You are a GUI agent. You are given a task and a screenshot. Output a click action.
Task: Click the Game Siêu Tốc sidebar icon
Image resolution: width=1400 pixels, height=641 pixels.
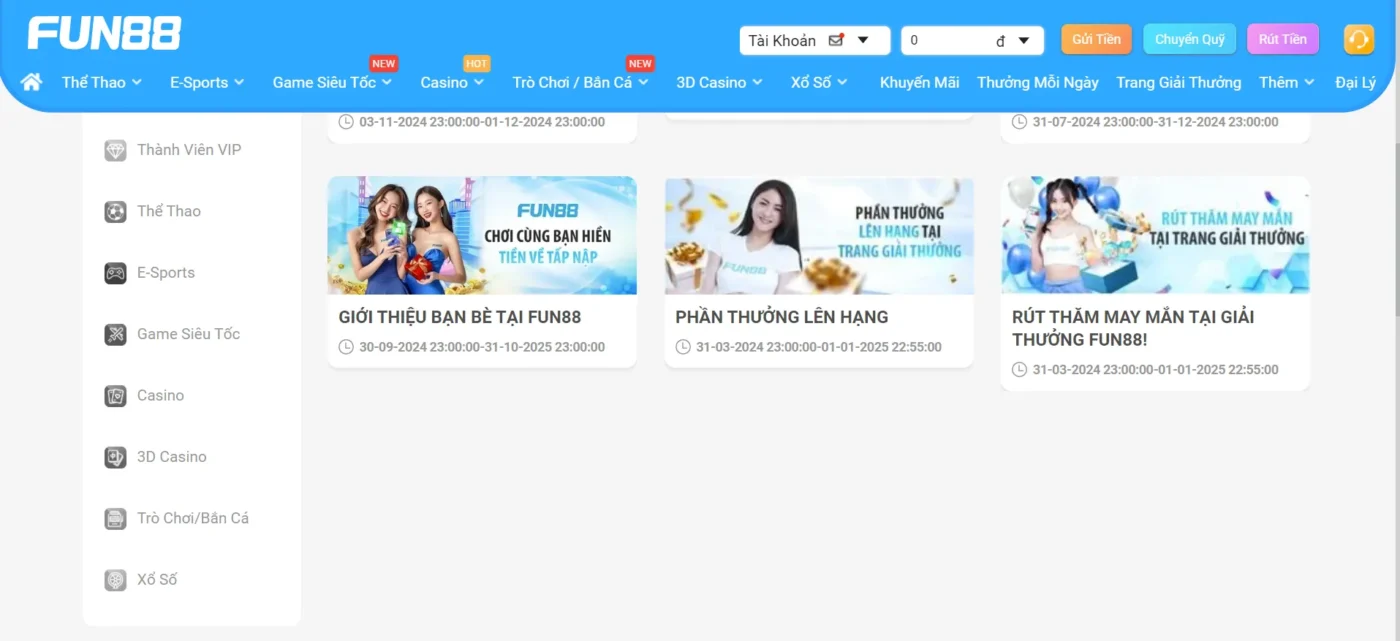tap(116, 334)
